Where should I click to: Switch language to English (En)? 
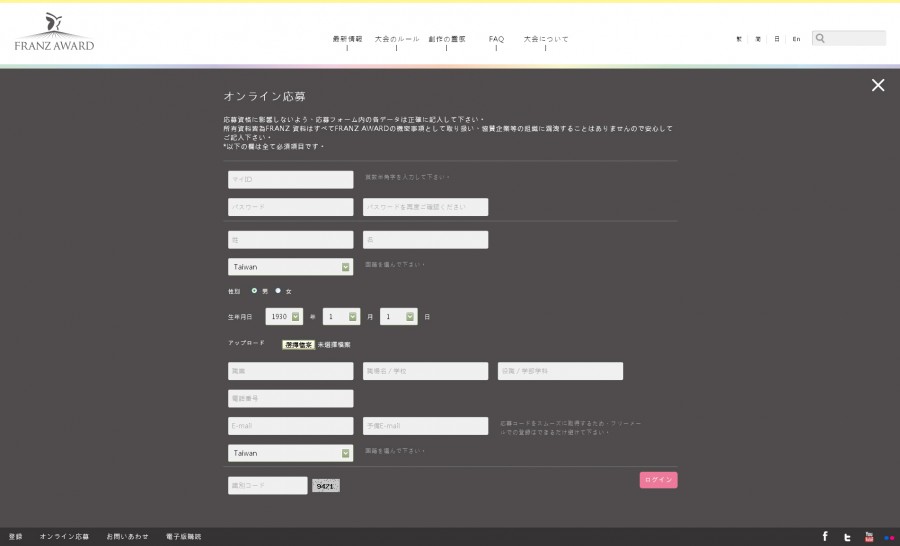[x=796, y=39]
